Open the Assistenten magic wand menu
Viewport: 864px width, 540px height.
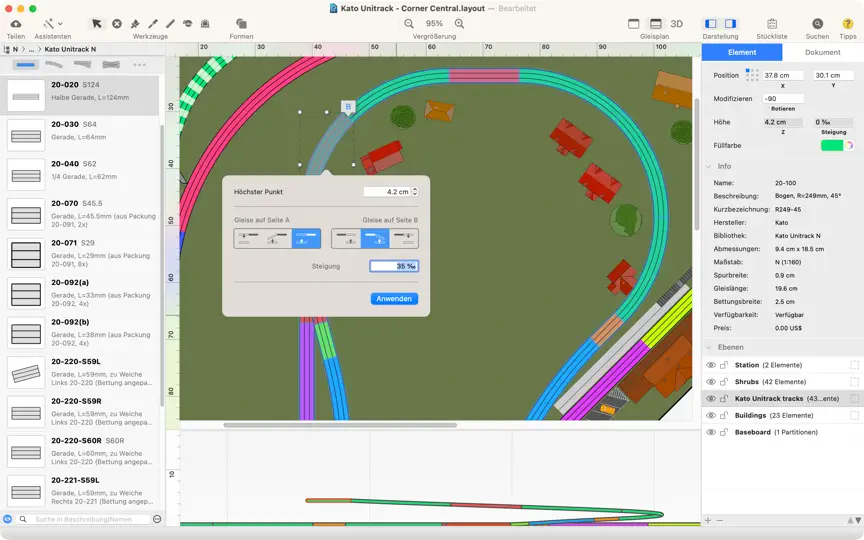[x=52, y=24]
